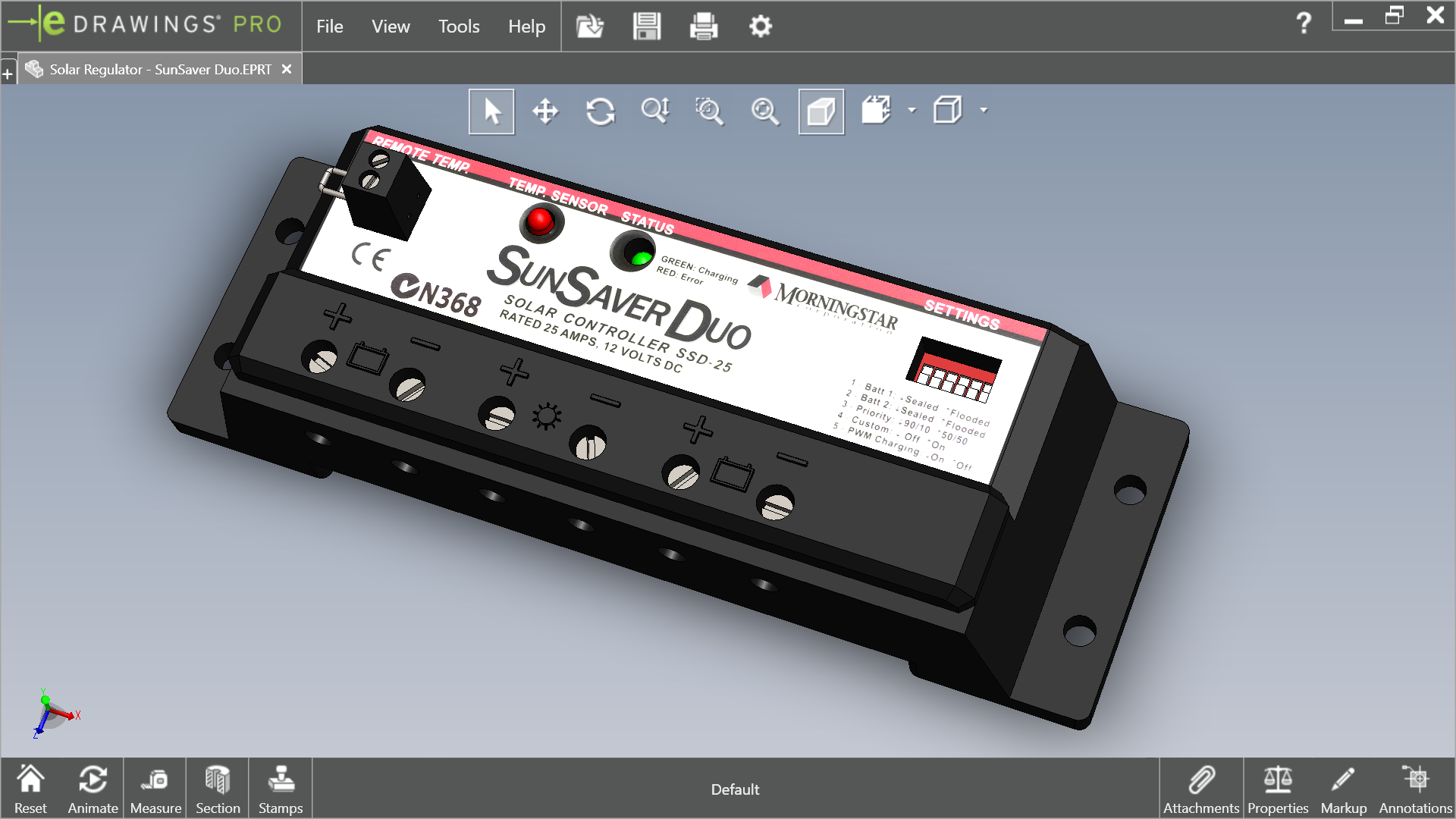Click the Animate button
Image resolution: width=1456 pixels, height=819 pixels.
tap(93, 789)
